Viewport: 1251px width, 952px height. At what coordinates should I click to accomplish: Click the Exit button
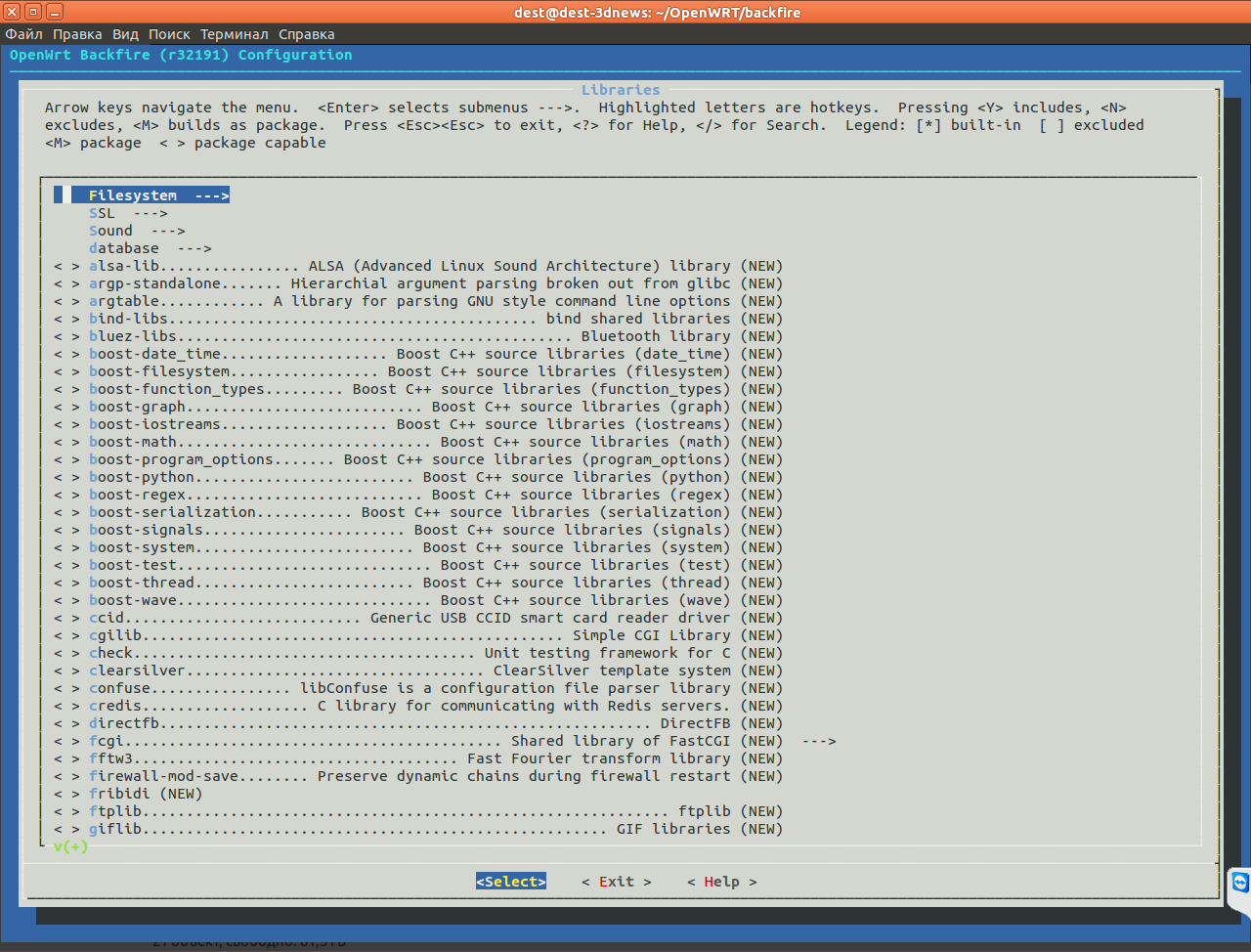point(617,882)
